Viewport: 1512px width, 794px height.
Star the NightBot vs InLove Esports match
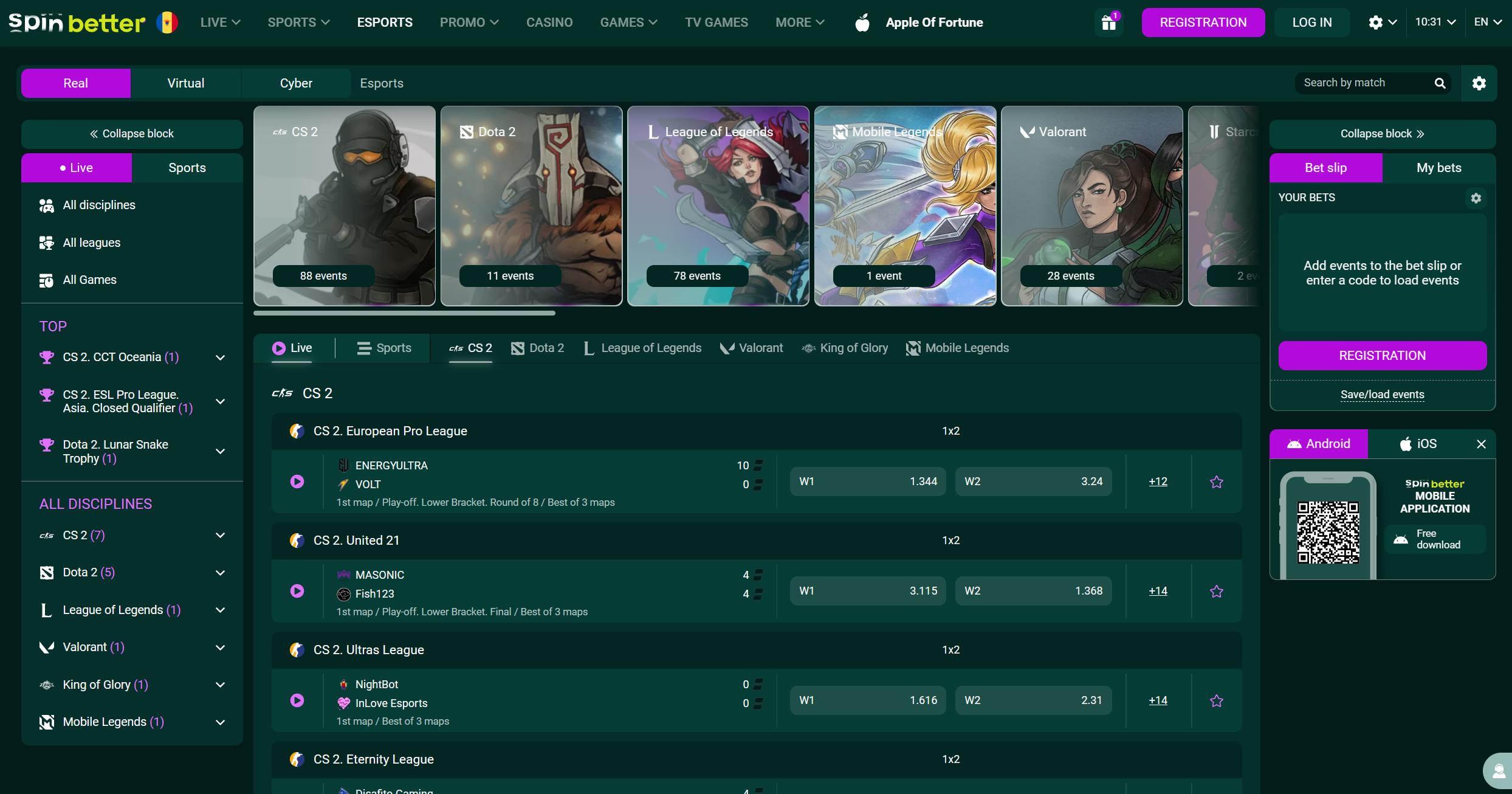pyautogui.click(x=1216, y=701)
